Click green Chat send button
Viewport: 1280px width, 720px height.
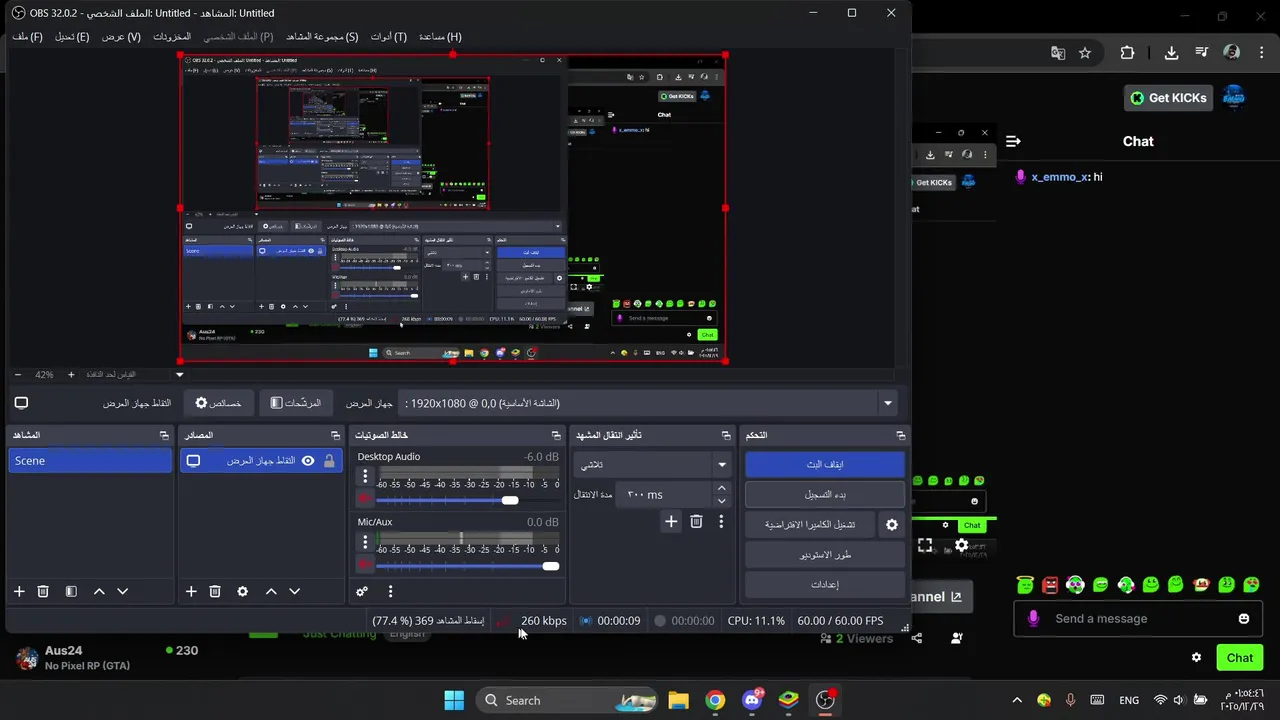(1240, 658)
